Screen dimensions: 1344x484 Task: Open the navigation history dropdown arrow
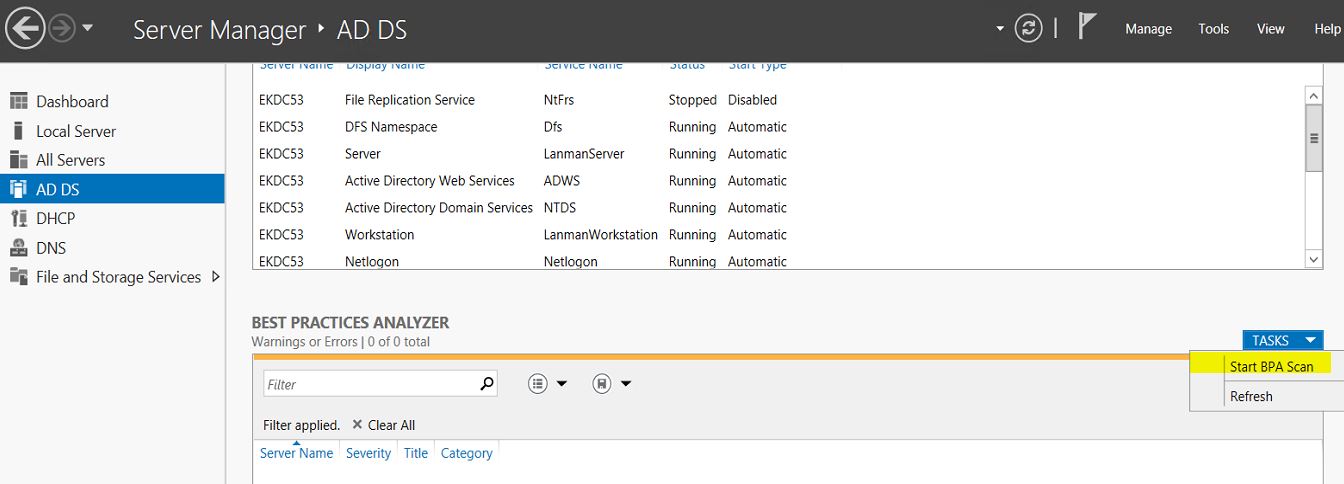88,28
